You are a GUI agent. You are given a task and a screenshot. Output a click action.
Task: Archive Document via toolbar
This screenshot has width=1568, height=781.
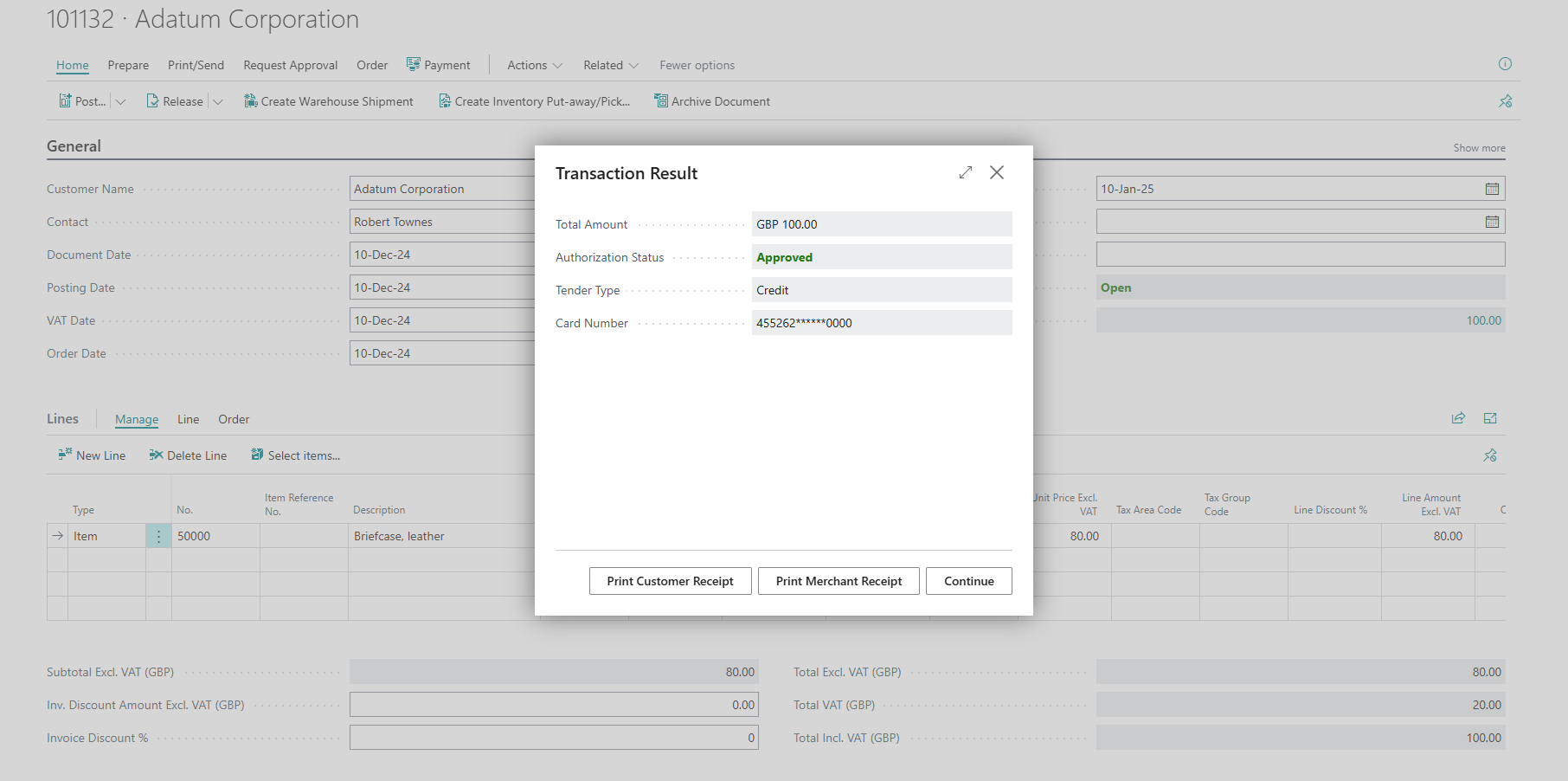click(x=712, y=101)
